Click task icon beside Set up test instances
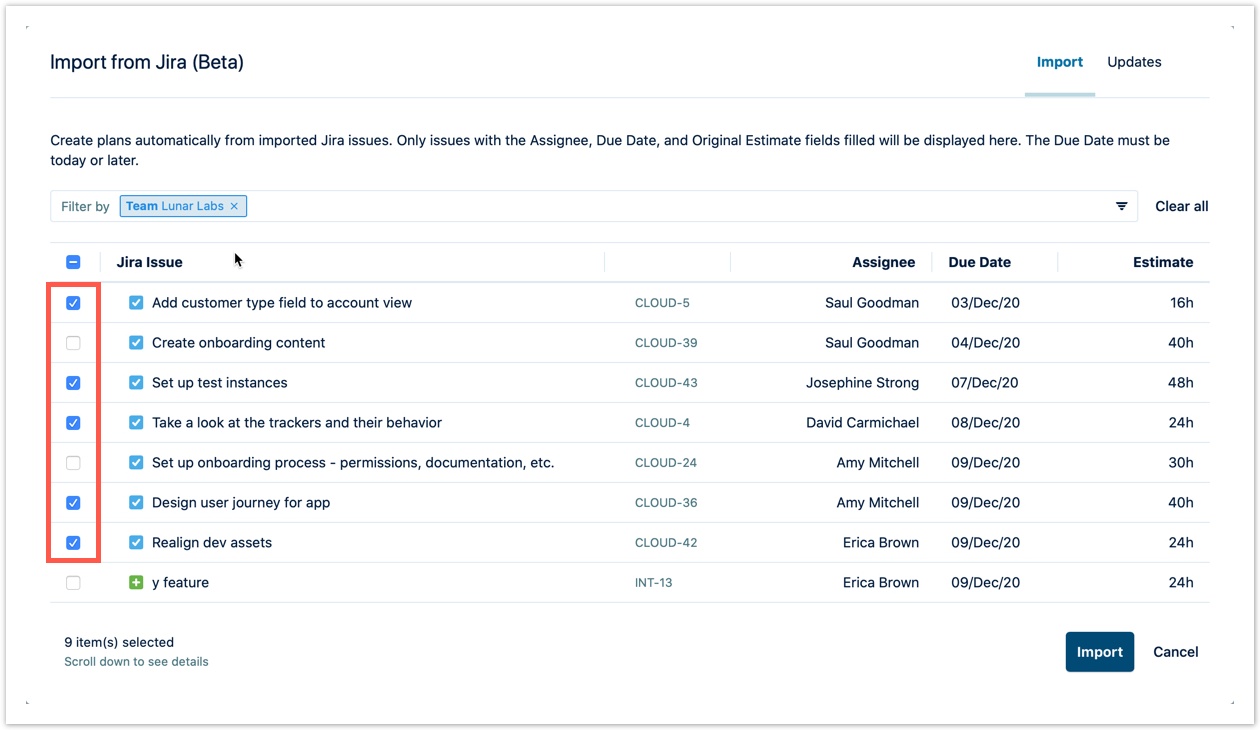This screenshot has width=1260, height=730. 136,383
